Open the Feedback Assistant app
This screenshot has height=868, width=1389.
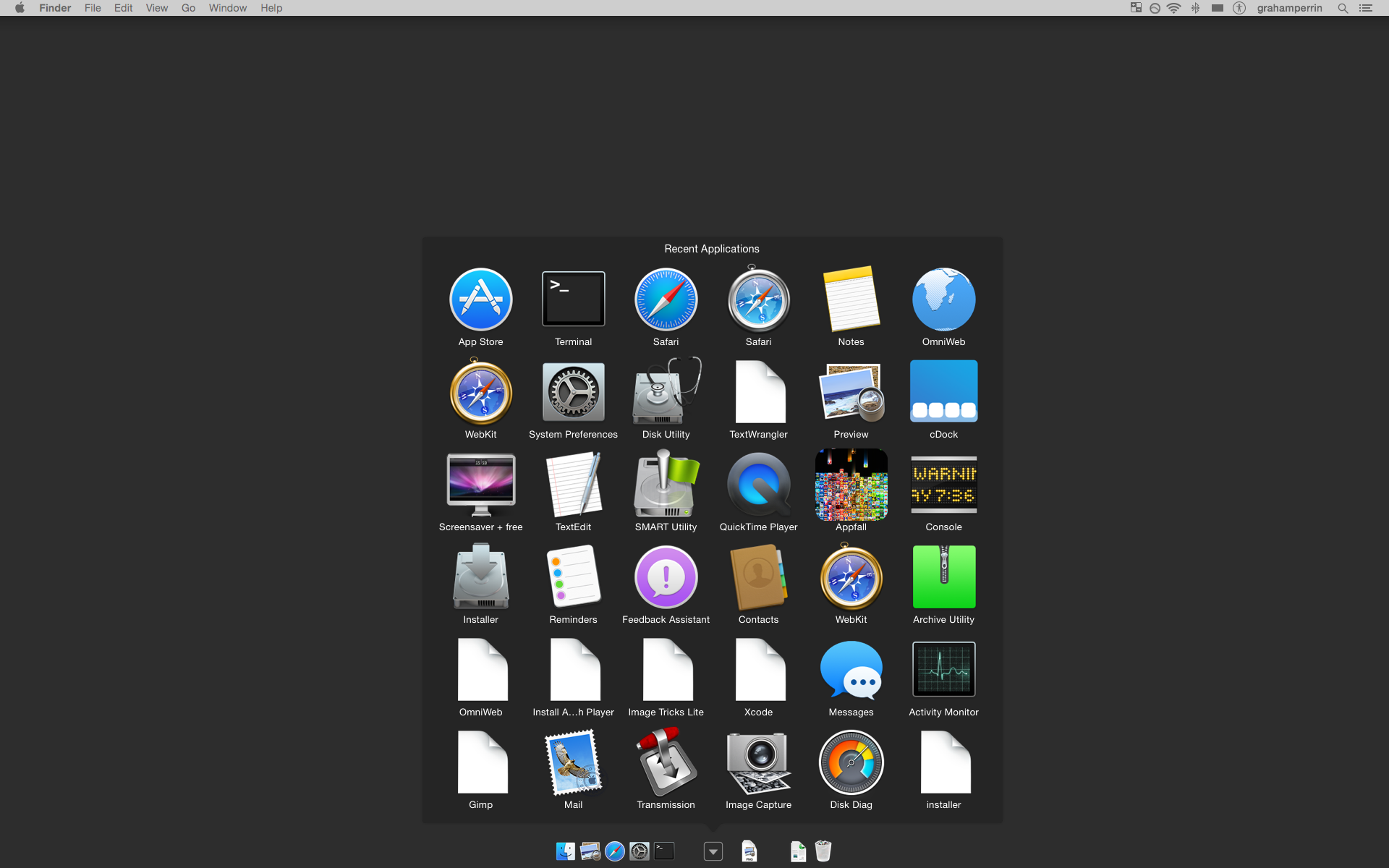666,577
